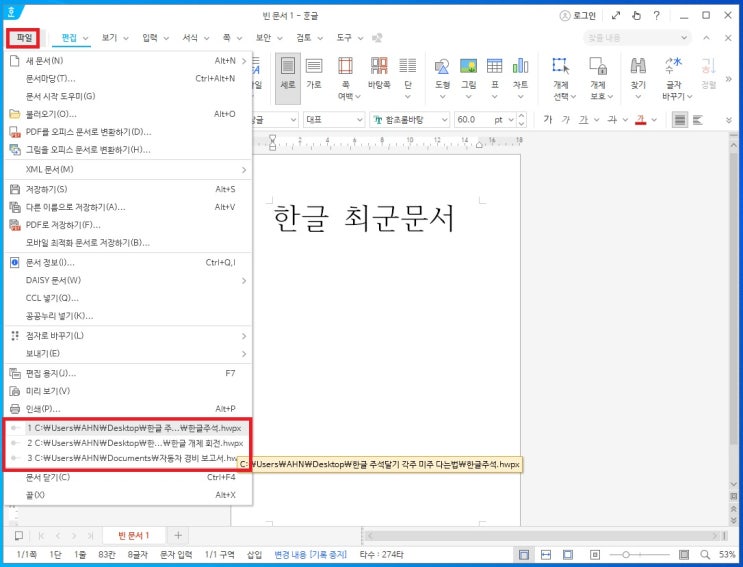Open recent file 한글주석.hwpx

tap(128, 428)
